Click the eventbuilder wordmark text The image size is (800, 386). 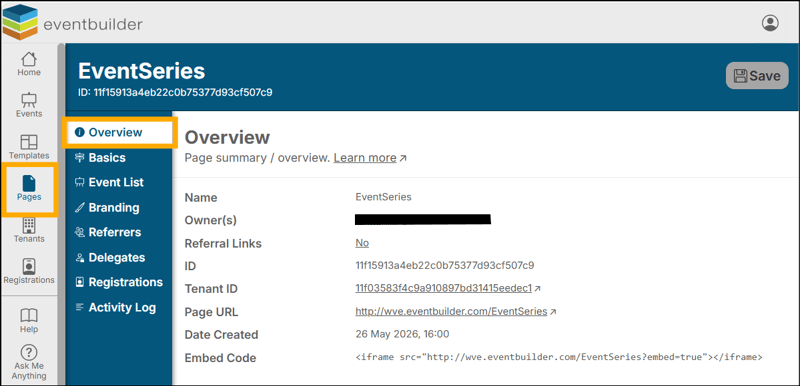click(93, 24)
